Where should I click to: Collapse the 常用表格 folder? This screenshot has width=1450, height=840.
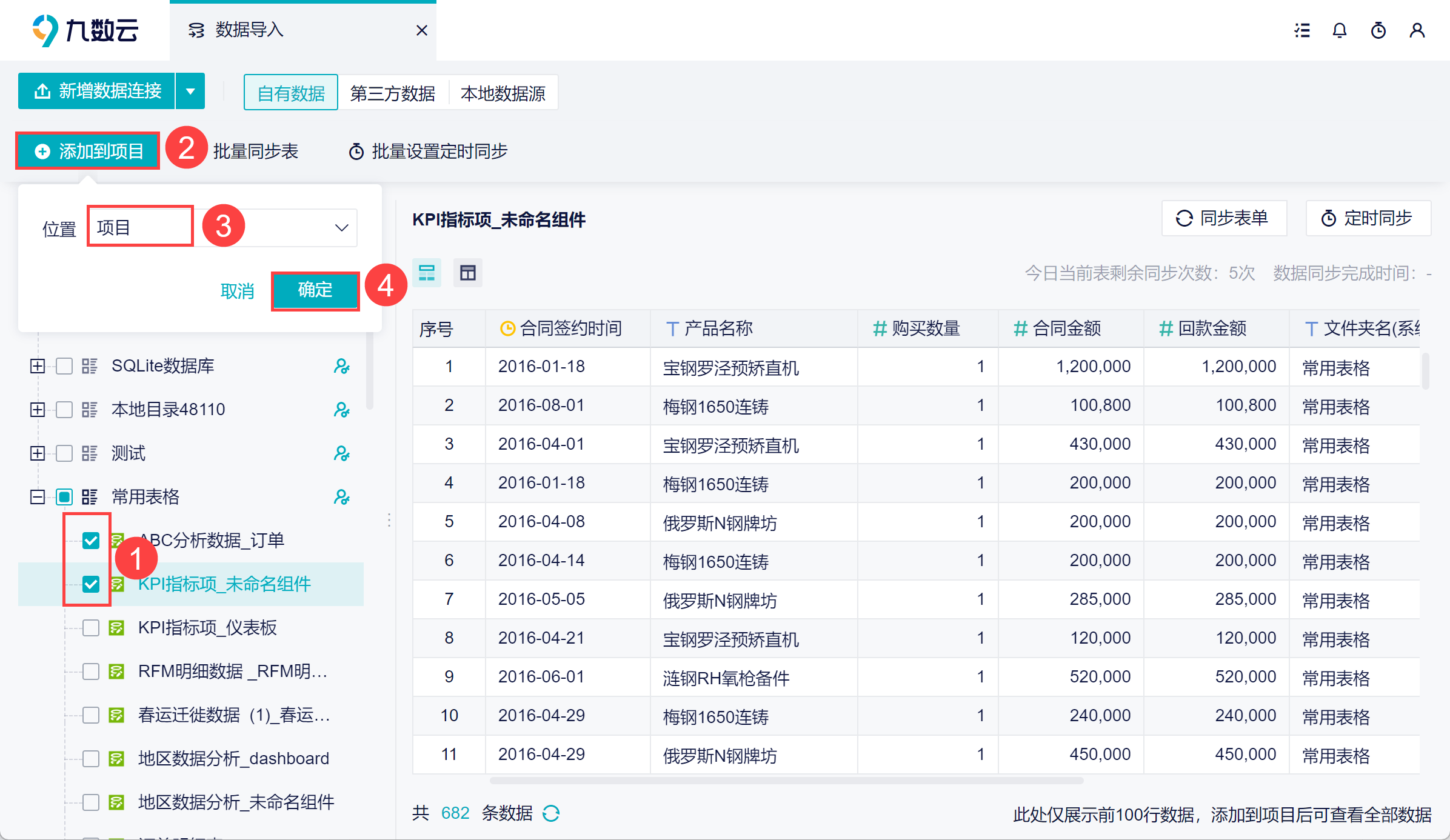[38, 497]
